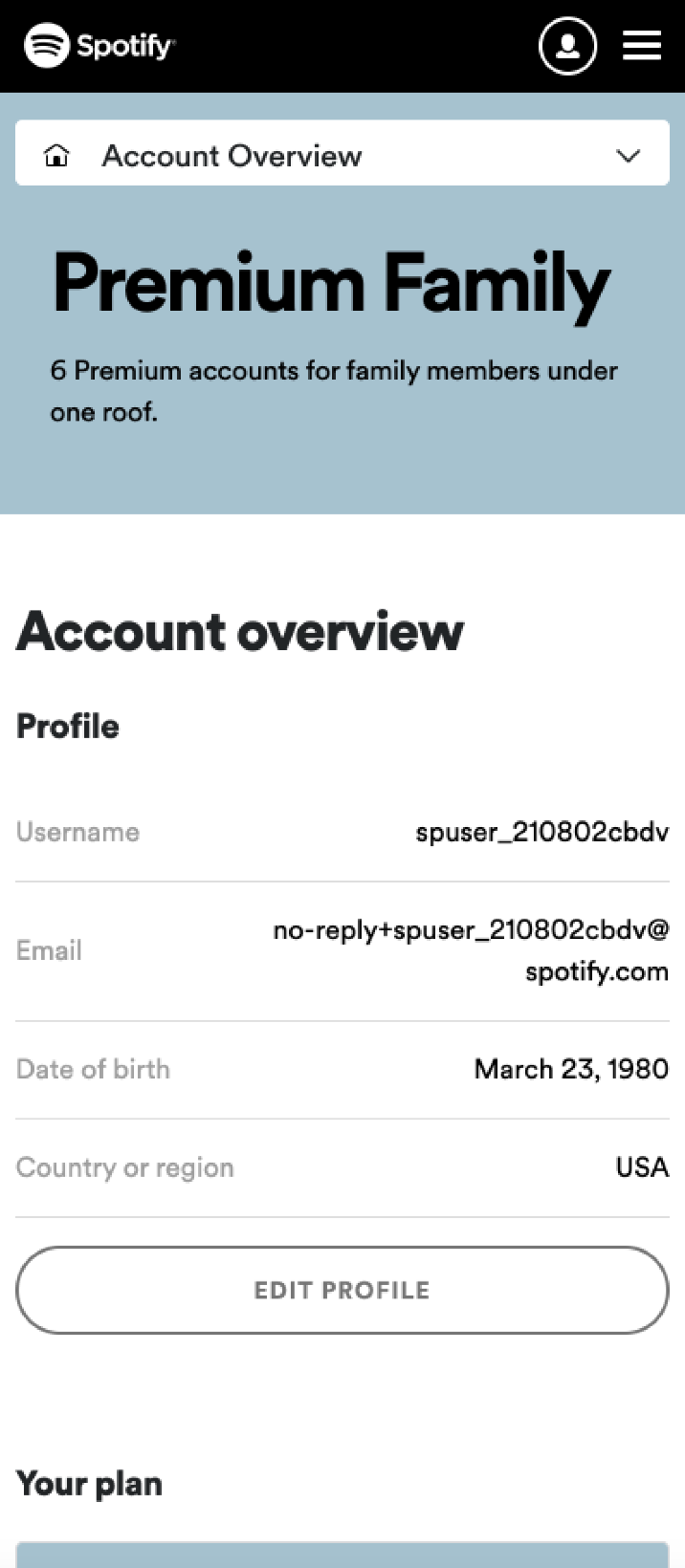Open the user profile avatar icon
Viewport: 685px width, 1568px height.
click(567, 45)
